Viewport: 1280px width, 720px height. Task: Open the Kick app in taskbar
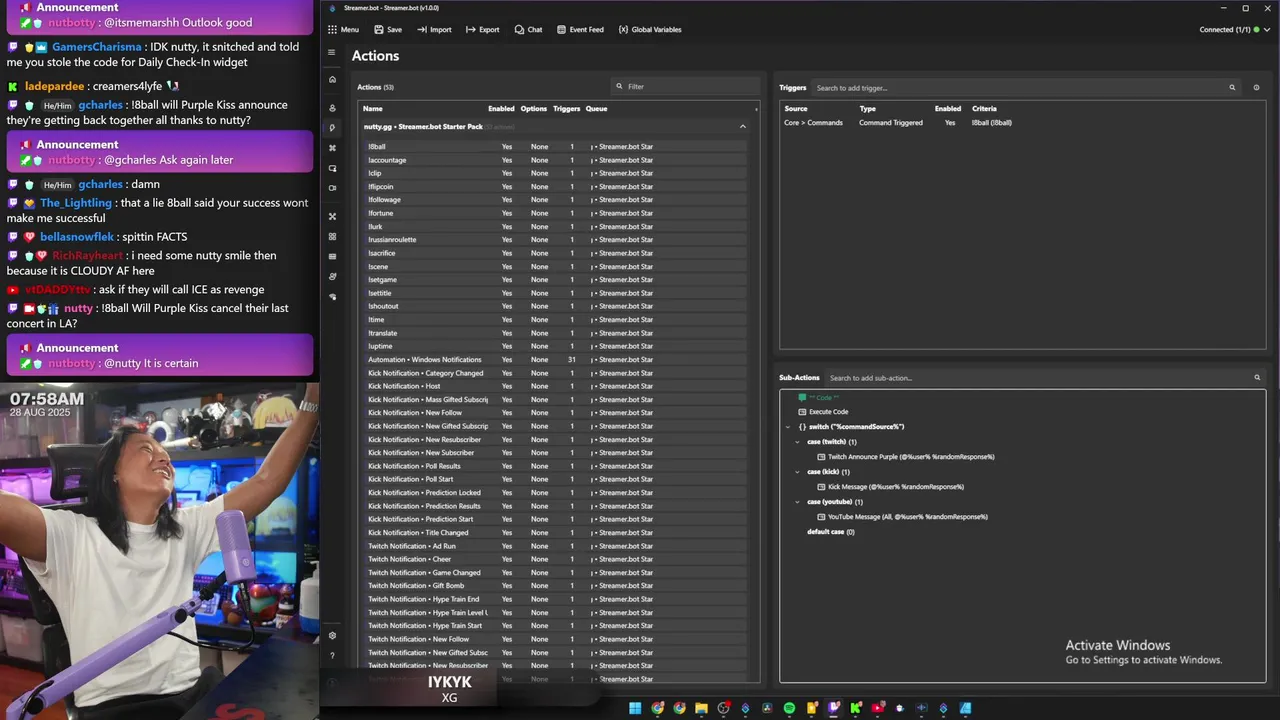pyautogui.click(x=856, y=708)
